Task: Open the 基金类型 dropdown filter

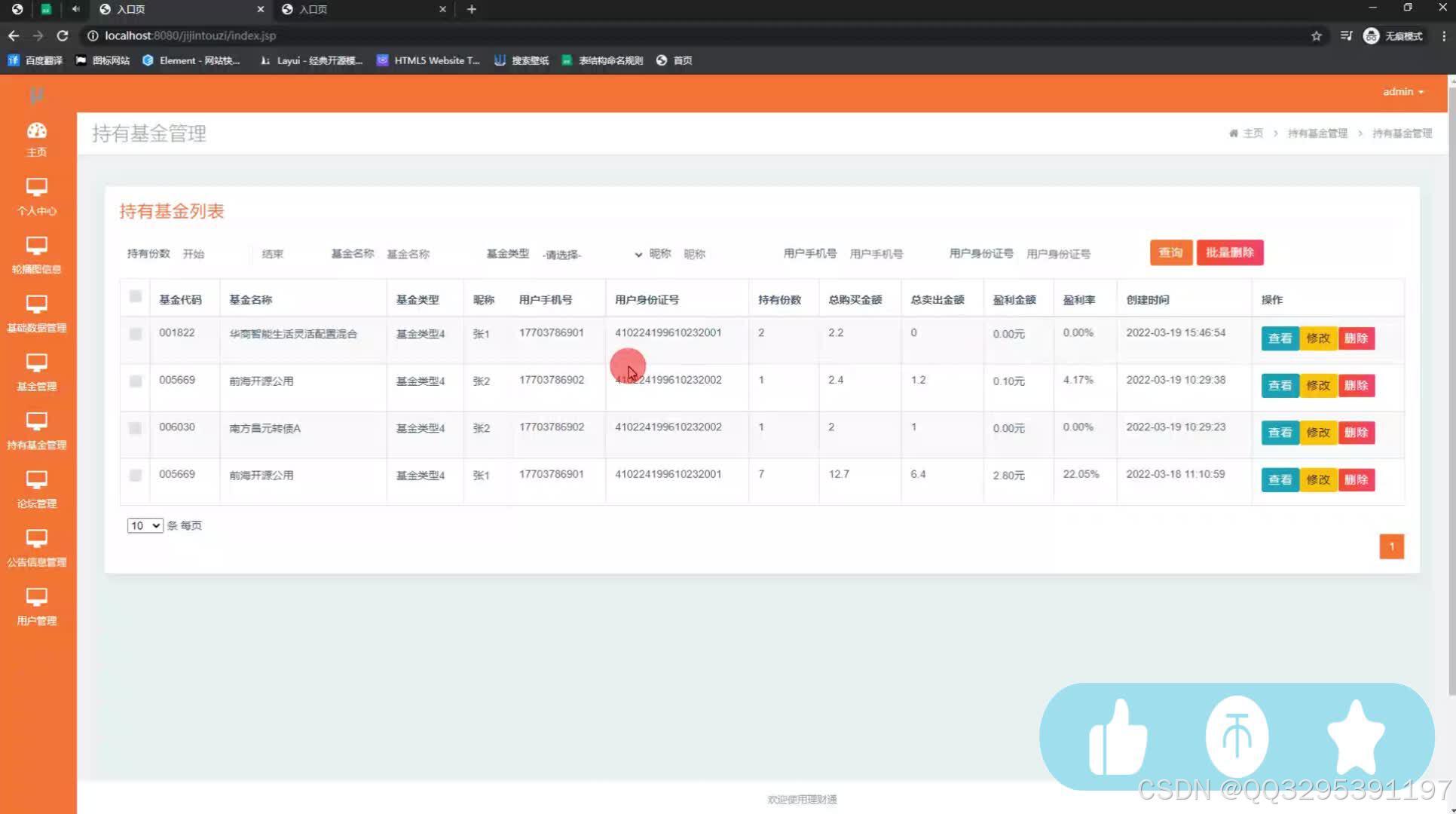Action: [x=592, y=255]
